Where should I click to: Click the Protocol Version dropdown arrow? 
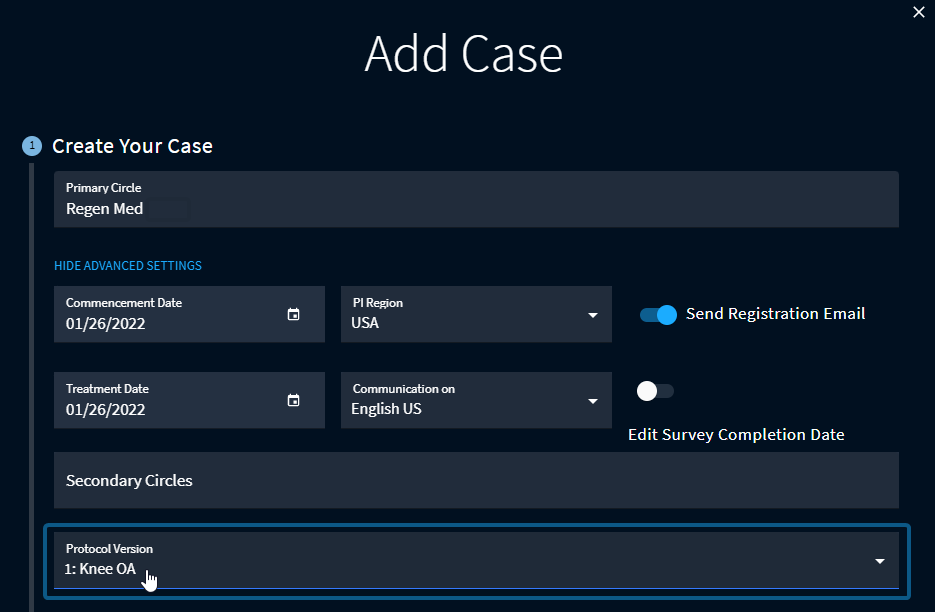[880, 561]
